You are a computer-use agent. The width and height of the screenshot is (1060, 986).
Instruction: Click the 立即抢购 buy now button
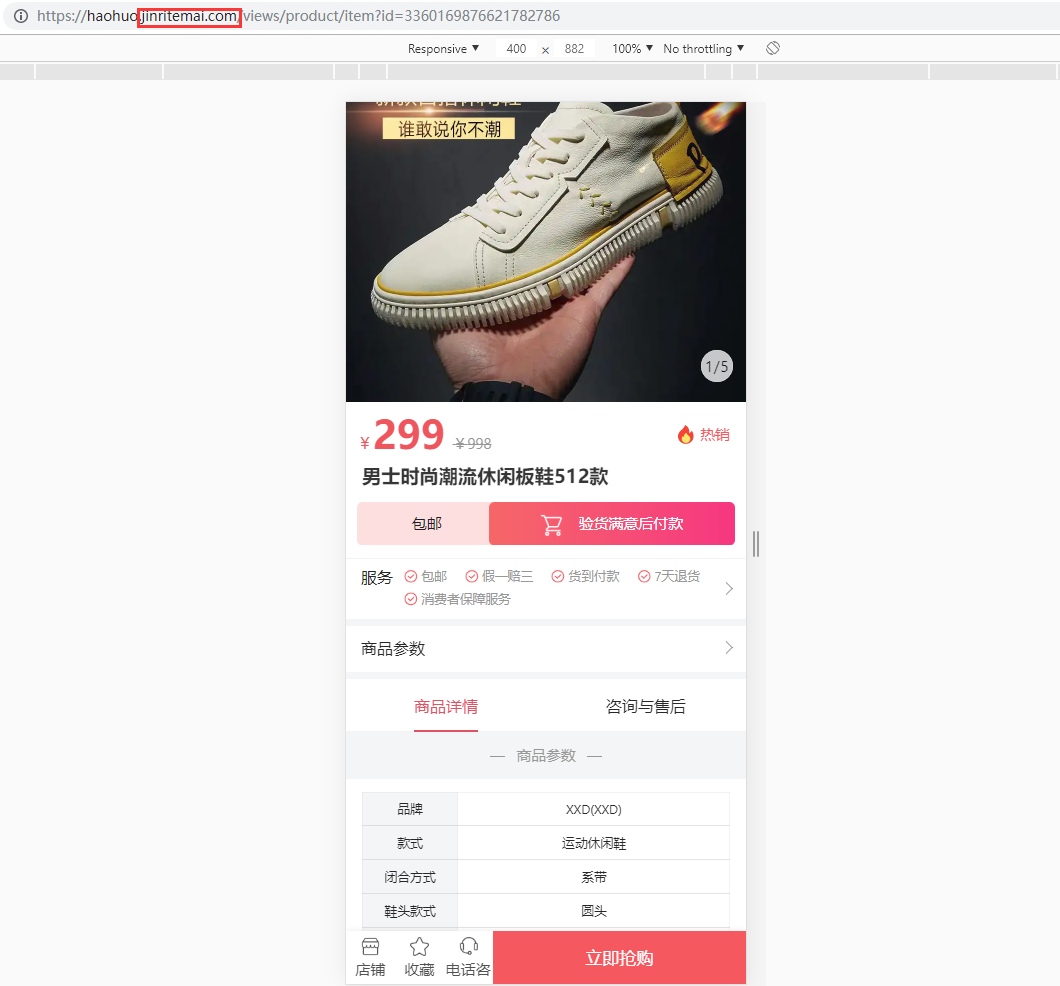click(x=619, y=958)
